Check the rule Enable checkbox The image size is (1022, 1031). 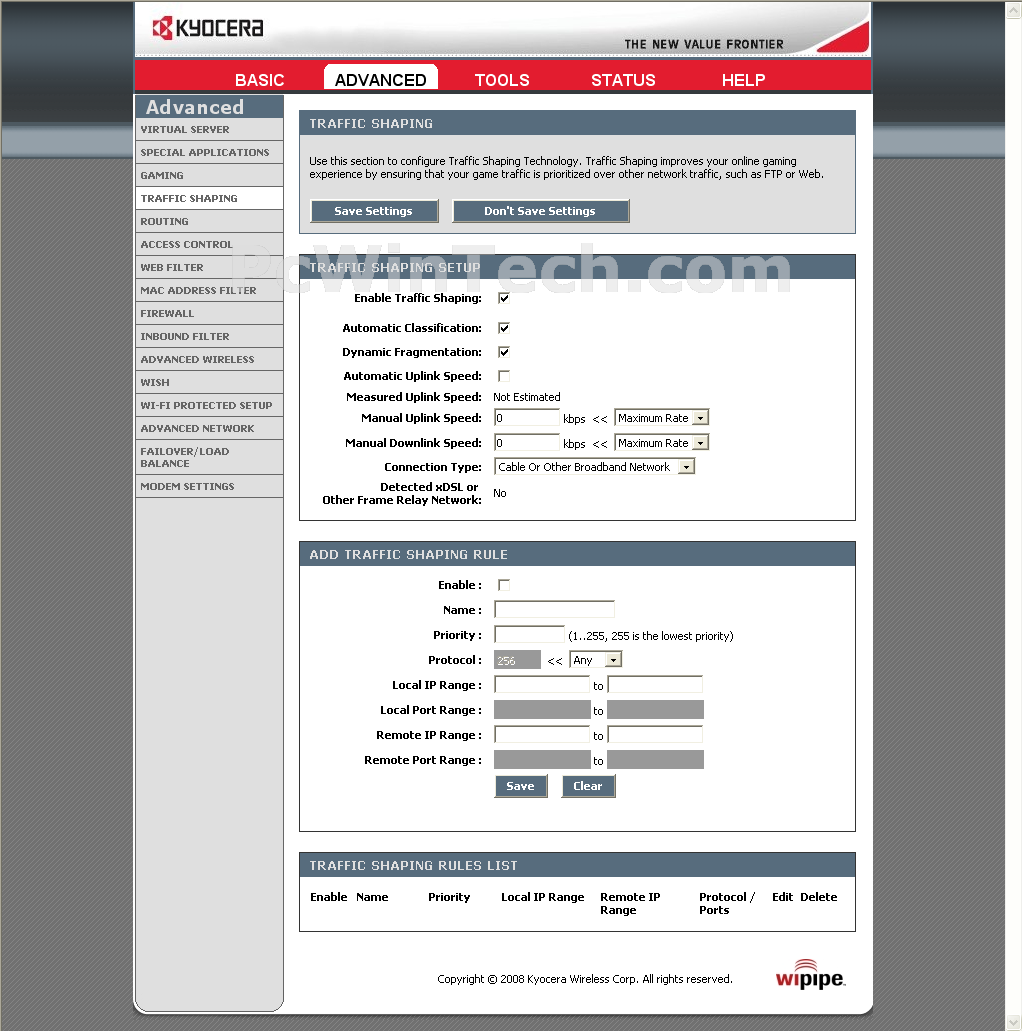click(504, 585)
